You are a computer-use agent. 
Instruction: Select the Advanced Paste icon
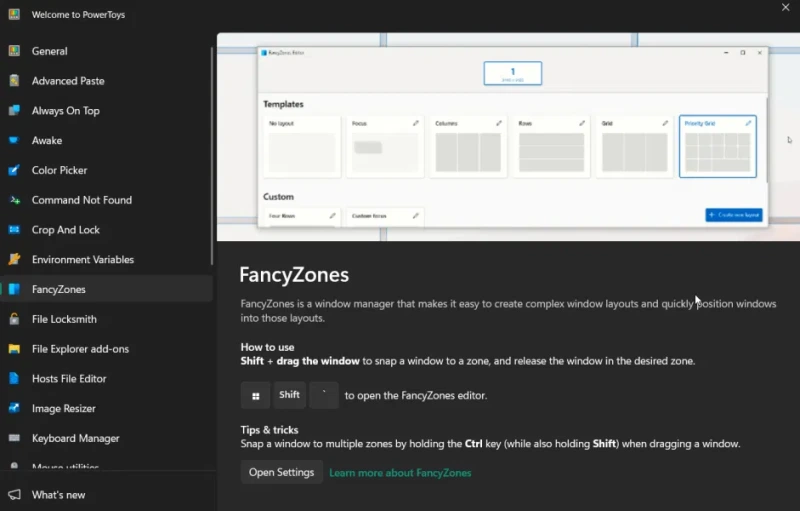point(14,81)
